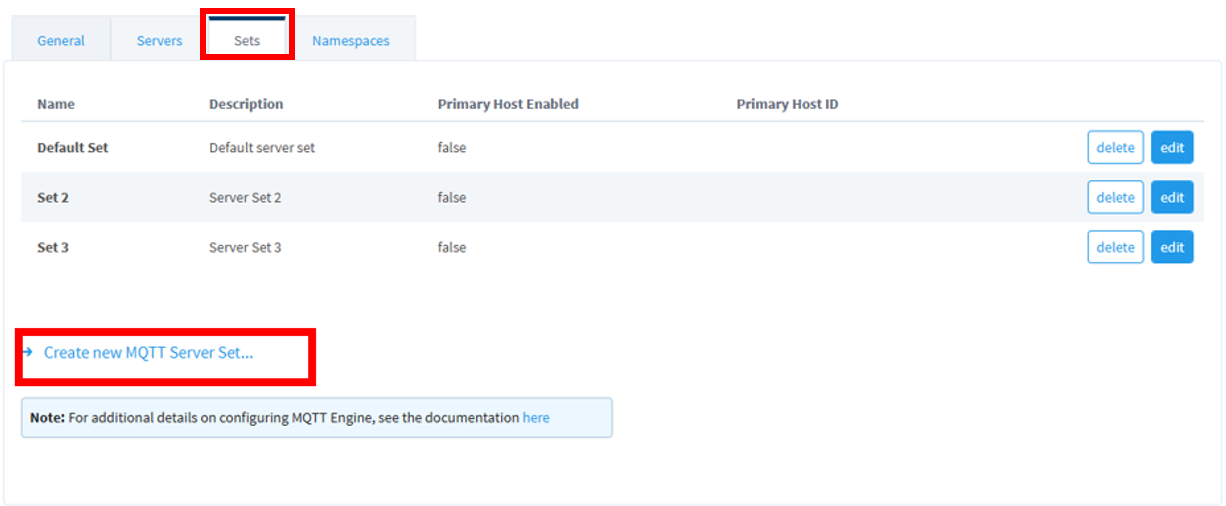This screenshot has height=506, width=1226.
Task: Delete Set 2 server set
Action: 1115,197
